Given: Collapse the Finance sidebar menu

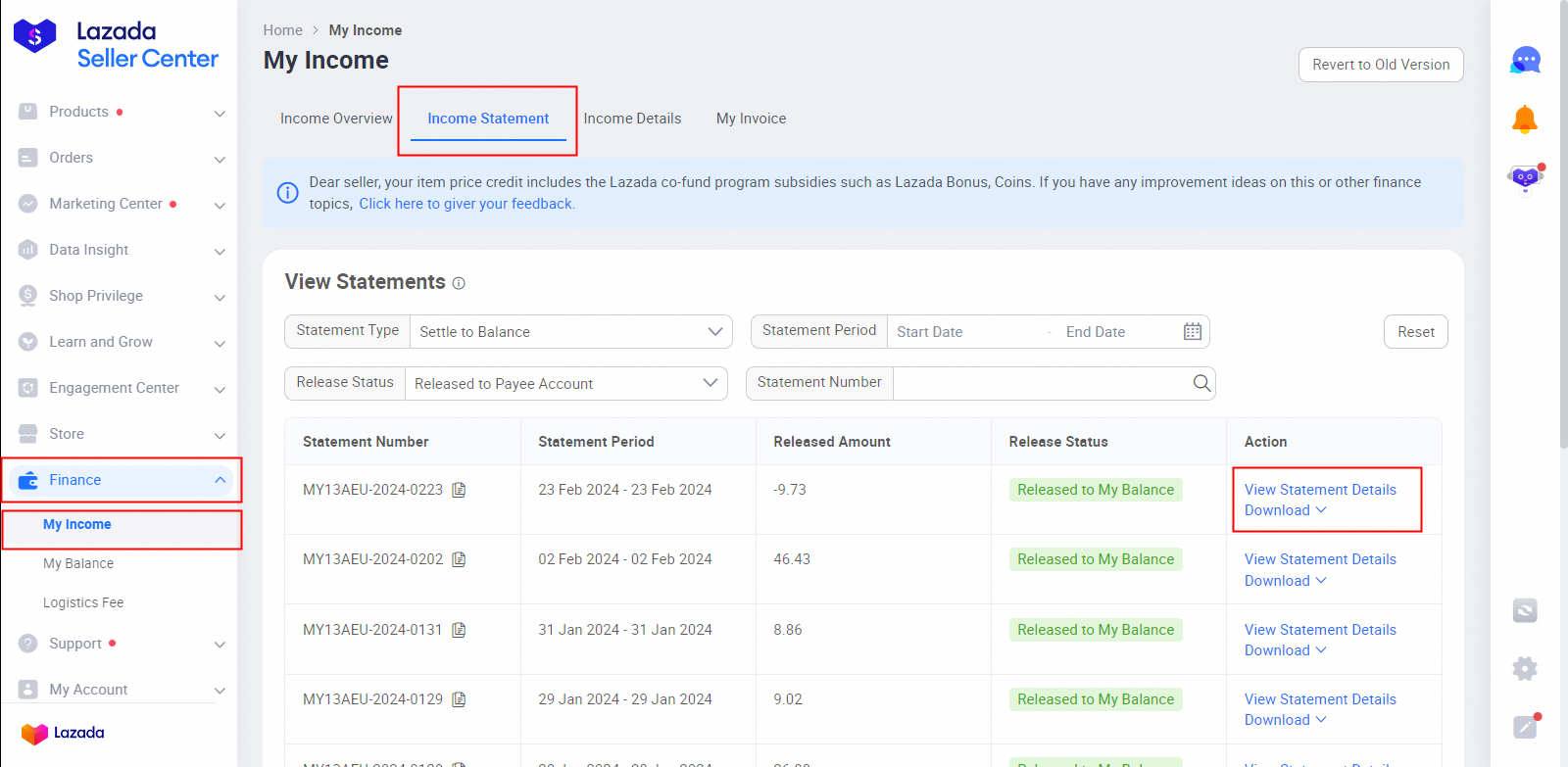Looking at the screenshot, I should [x=220, y=480].
